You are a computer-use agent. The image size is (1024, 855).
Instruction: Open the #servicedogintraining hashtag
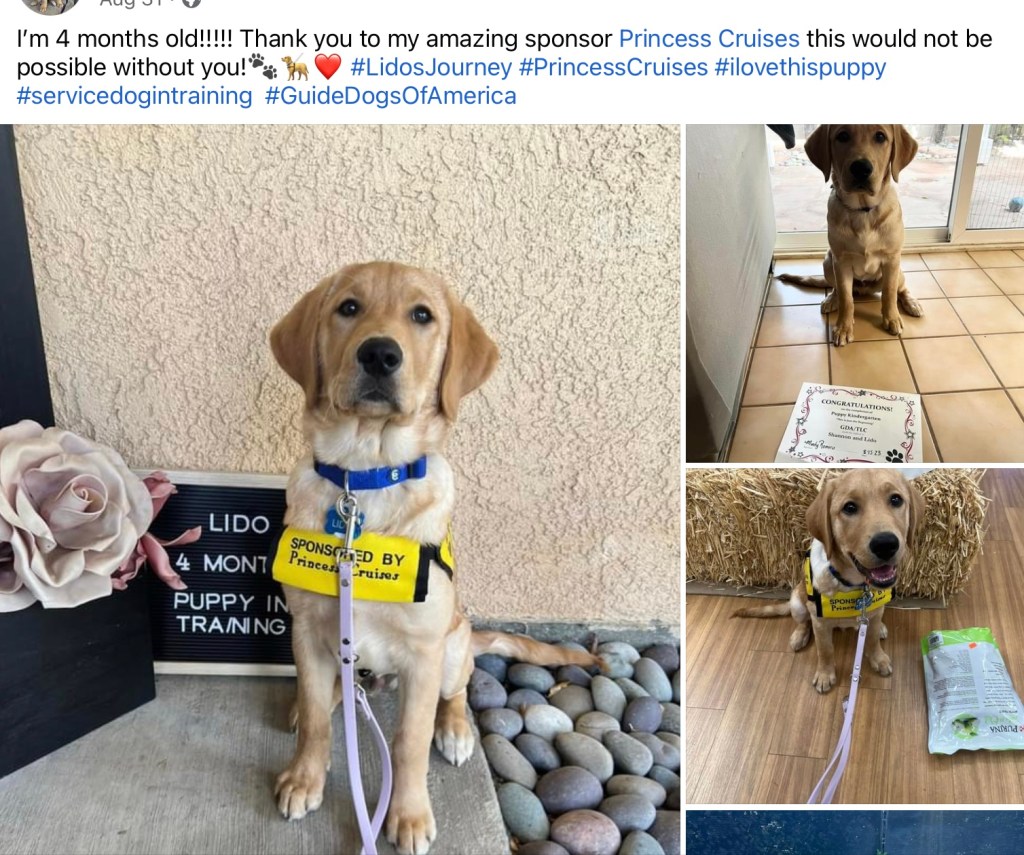pyautogui.click(x=135, y=96)
